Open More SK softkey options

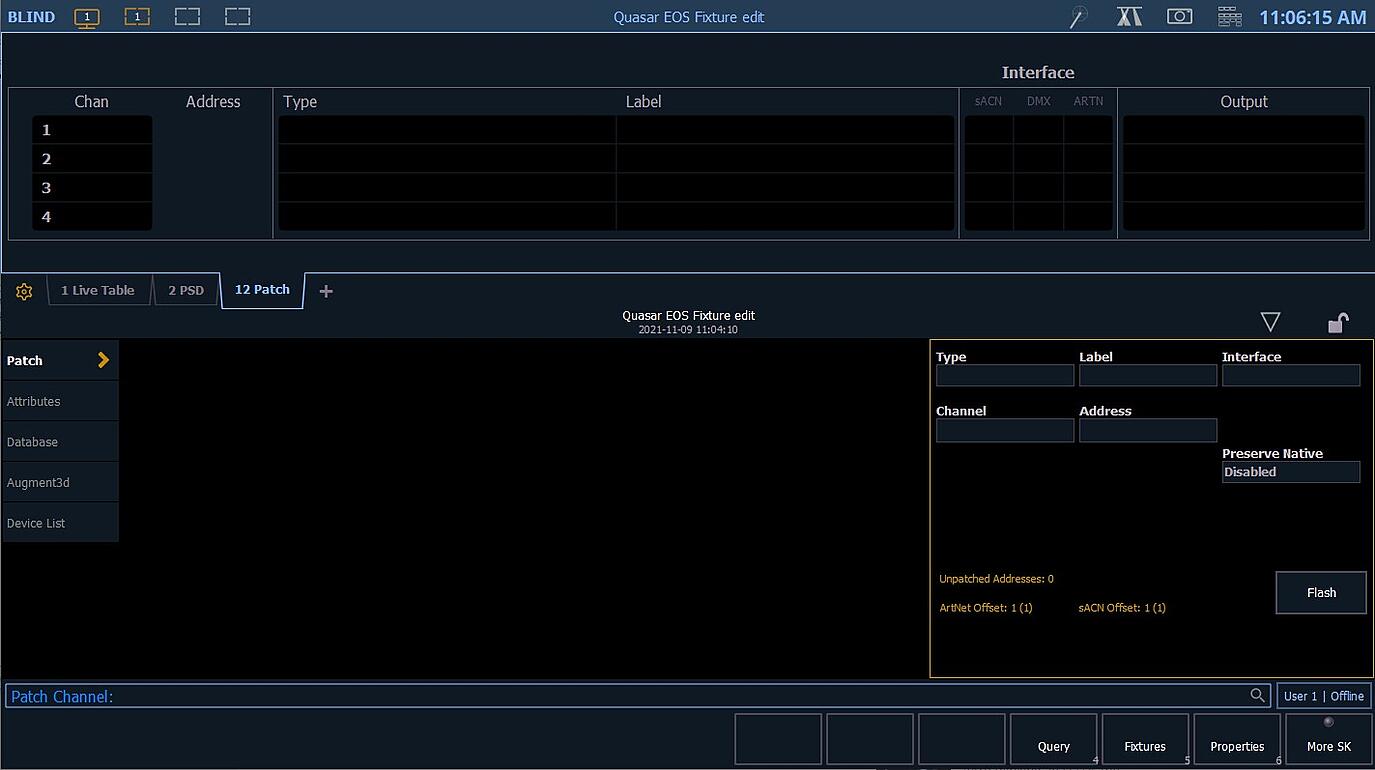1330,739
